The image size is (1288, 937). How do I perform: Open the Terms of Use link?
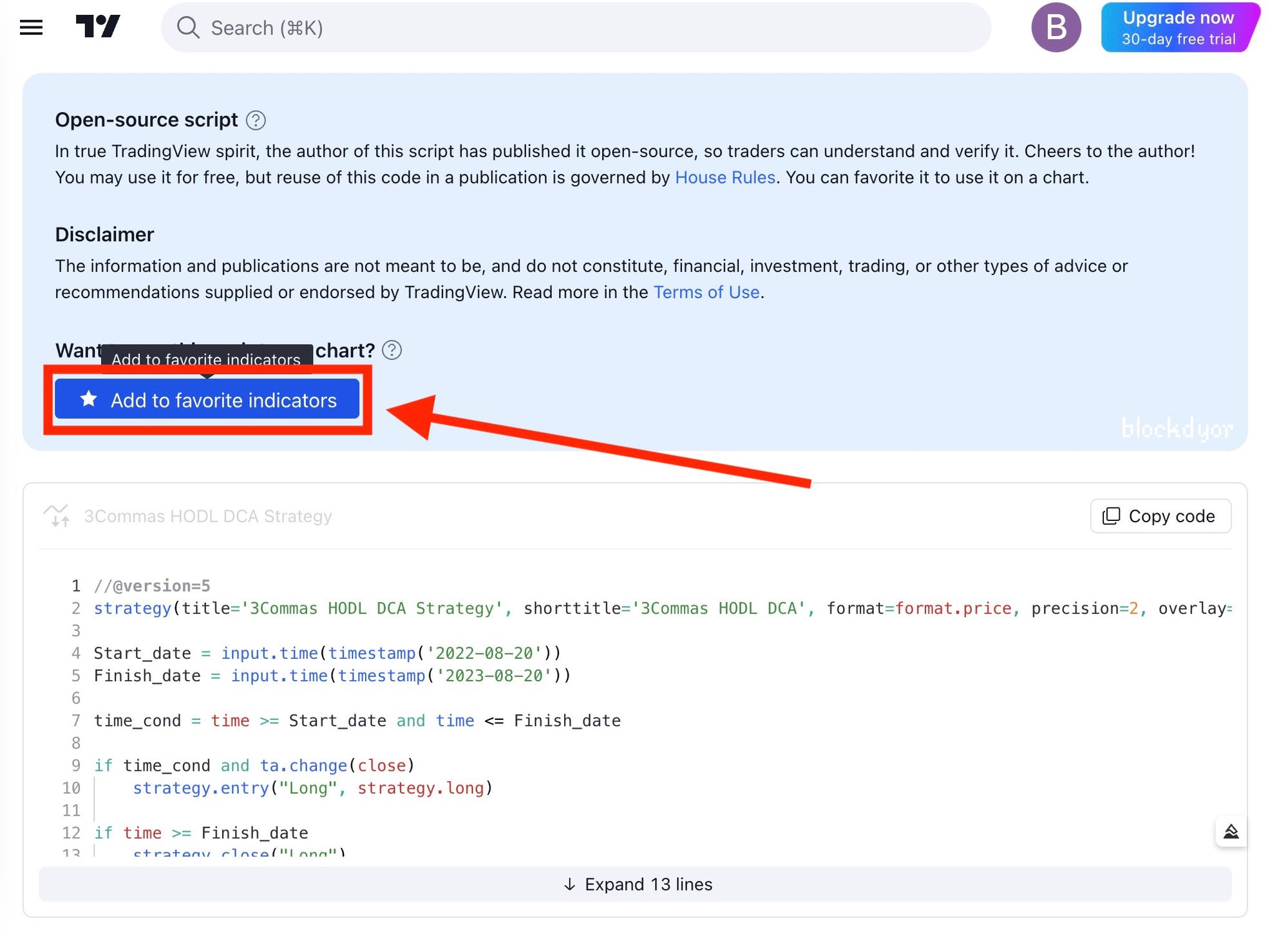click(x=706, y=292)
